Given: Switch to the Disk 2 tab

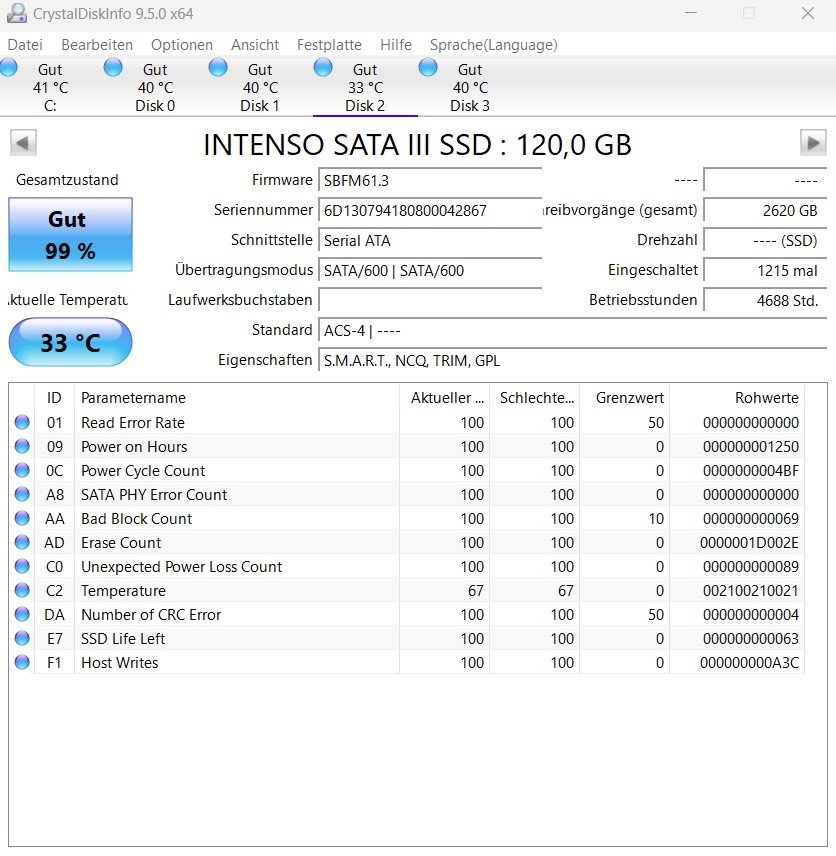Looking at the screenshot, I should pyautogui.click(x=365, y=87).
